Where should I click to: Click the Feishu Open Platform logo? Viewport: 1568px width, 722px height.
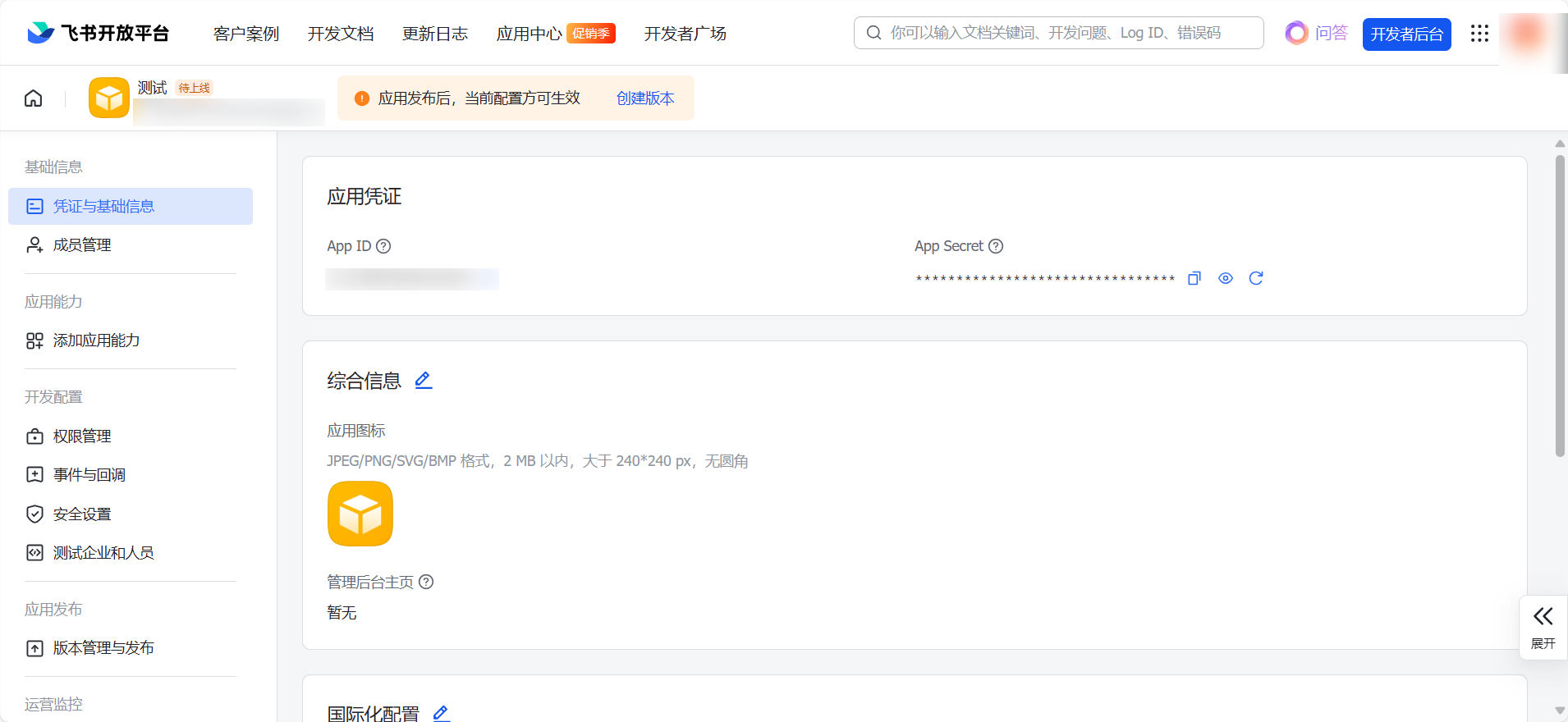[98, 33]
